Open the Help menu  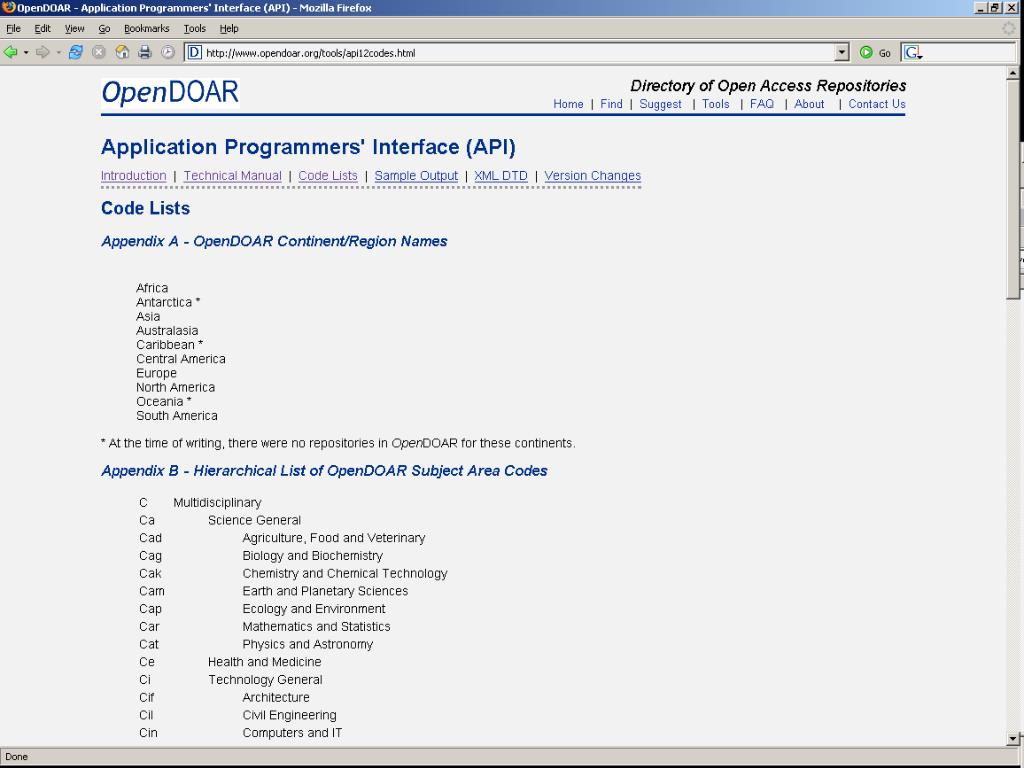229,29
